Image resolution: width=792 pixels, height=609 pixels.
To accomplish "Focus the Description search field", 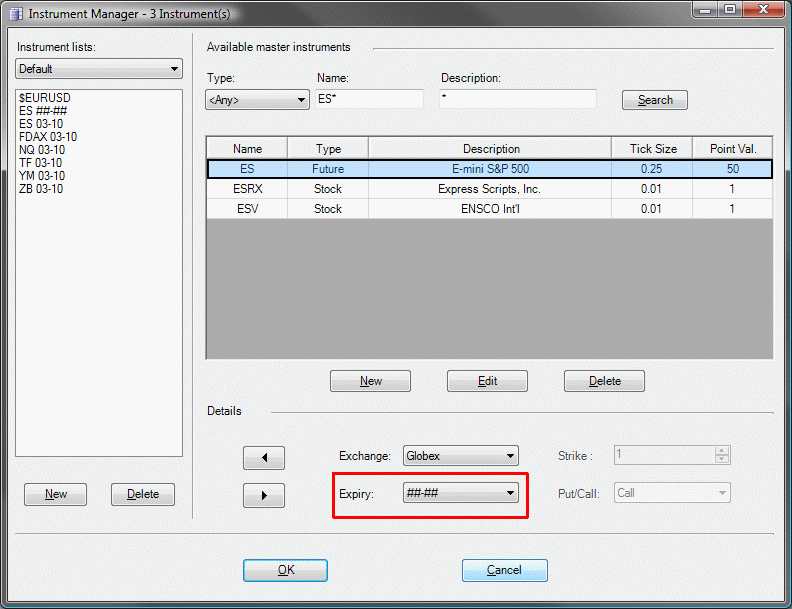I will [518, 99].
